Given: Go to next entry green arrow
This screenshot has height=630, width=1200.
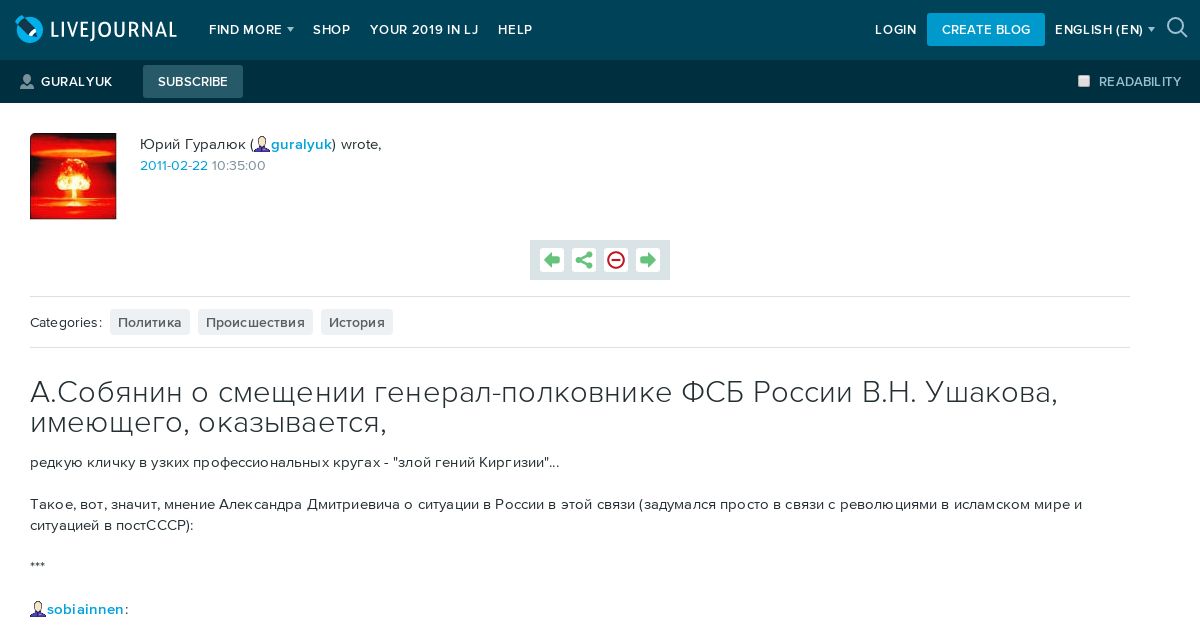Looking at the screenshot, I should point(648,260).
